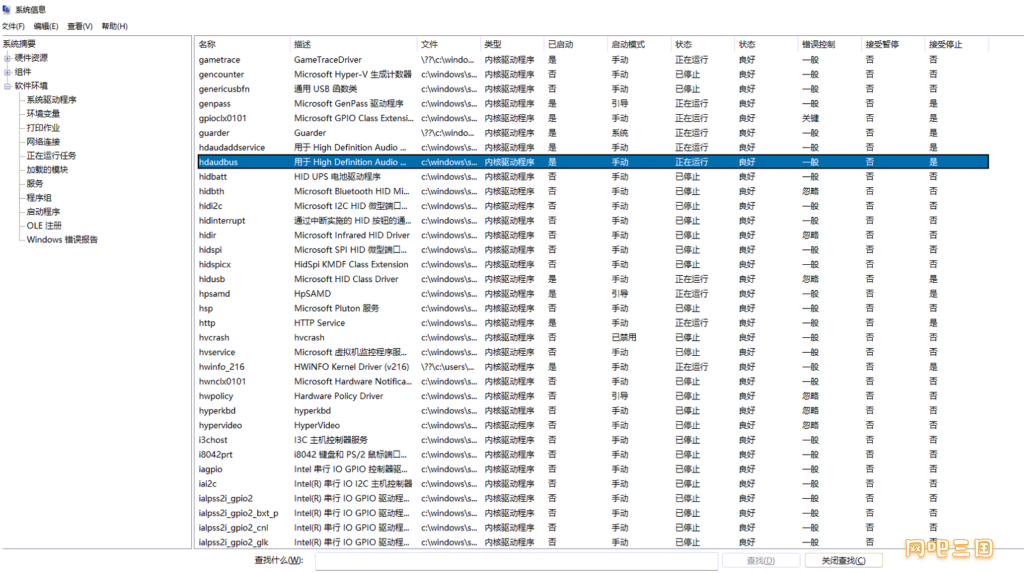Select Windows 错误报告 in the tree
1024x573 pixels.
62,240
